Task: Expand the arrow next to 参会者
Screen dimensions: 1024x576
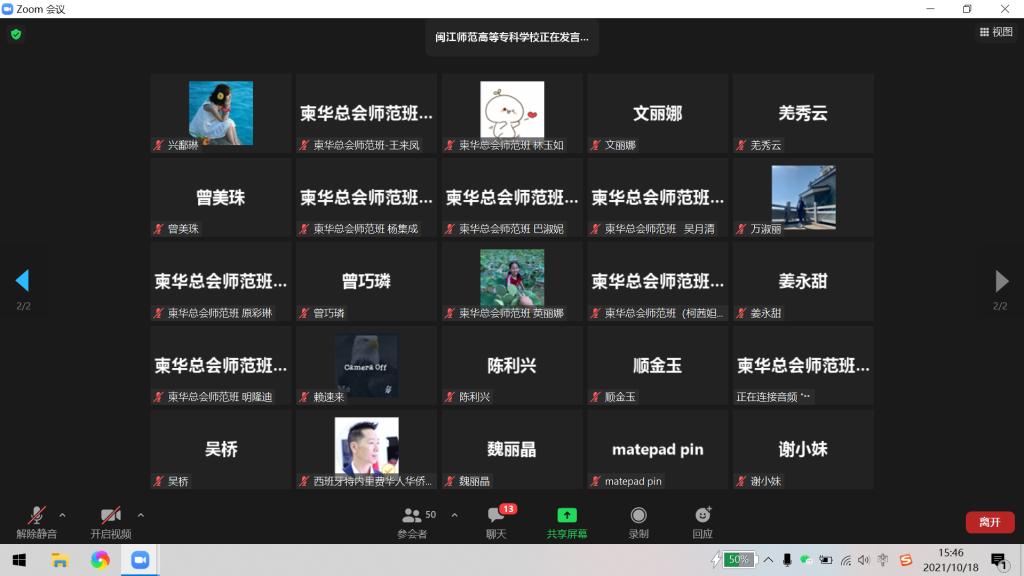Action: [454, 515]
